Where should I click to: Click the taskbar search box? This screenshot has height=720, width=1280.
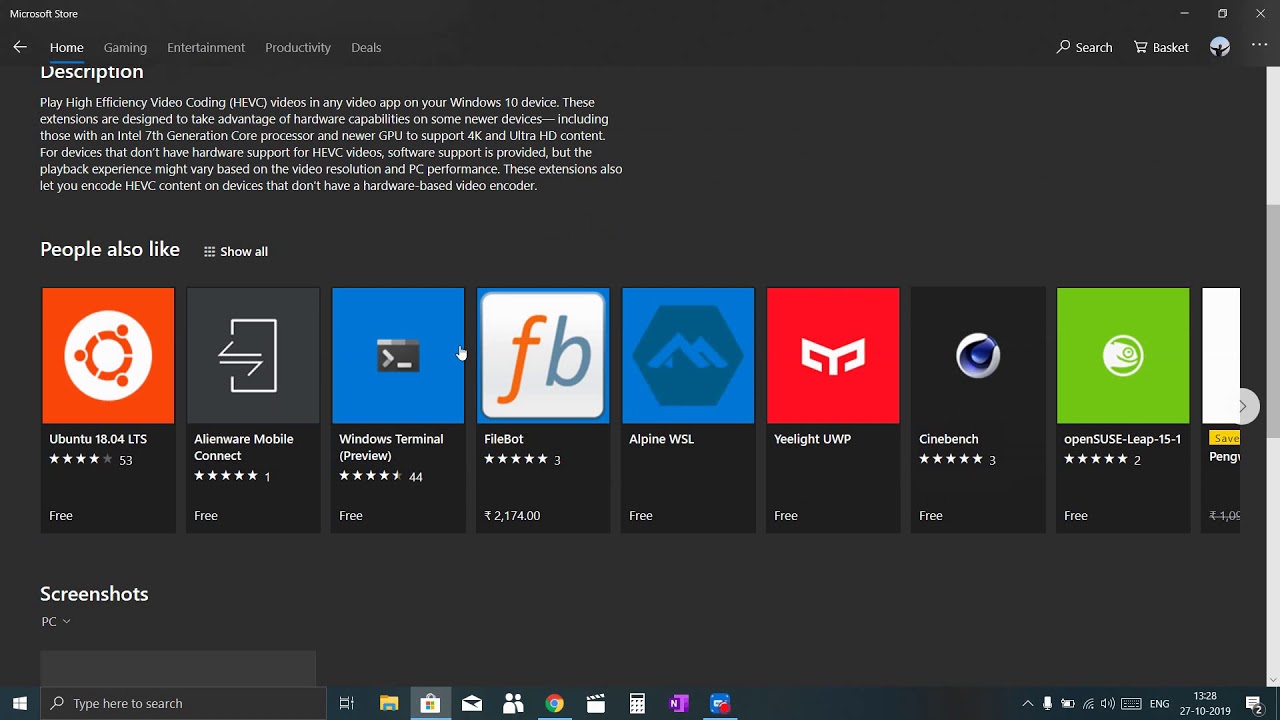184,703
